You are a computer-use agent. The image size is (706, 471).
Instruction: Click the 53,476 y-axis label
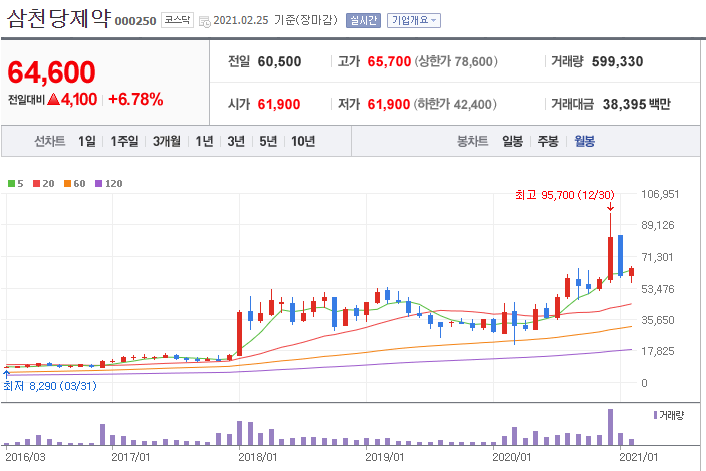pyautogui.click(x=658, y=289)
